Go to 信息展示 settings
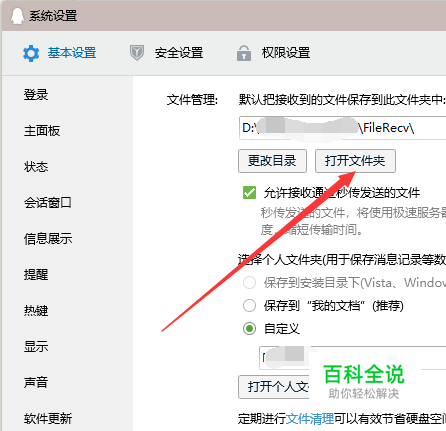This screenshot has width=446, height=431. tap(48, 239)
